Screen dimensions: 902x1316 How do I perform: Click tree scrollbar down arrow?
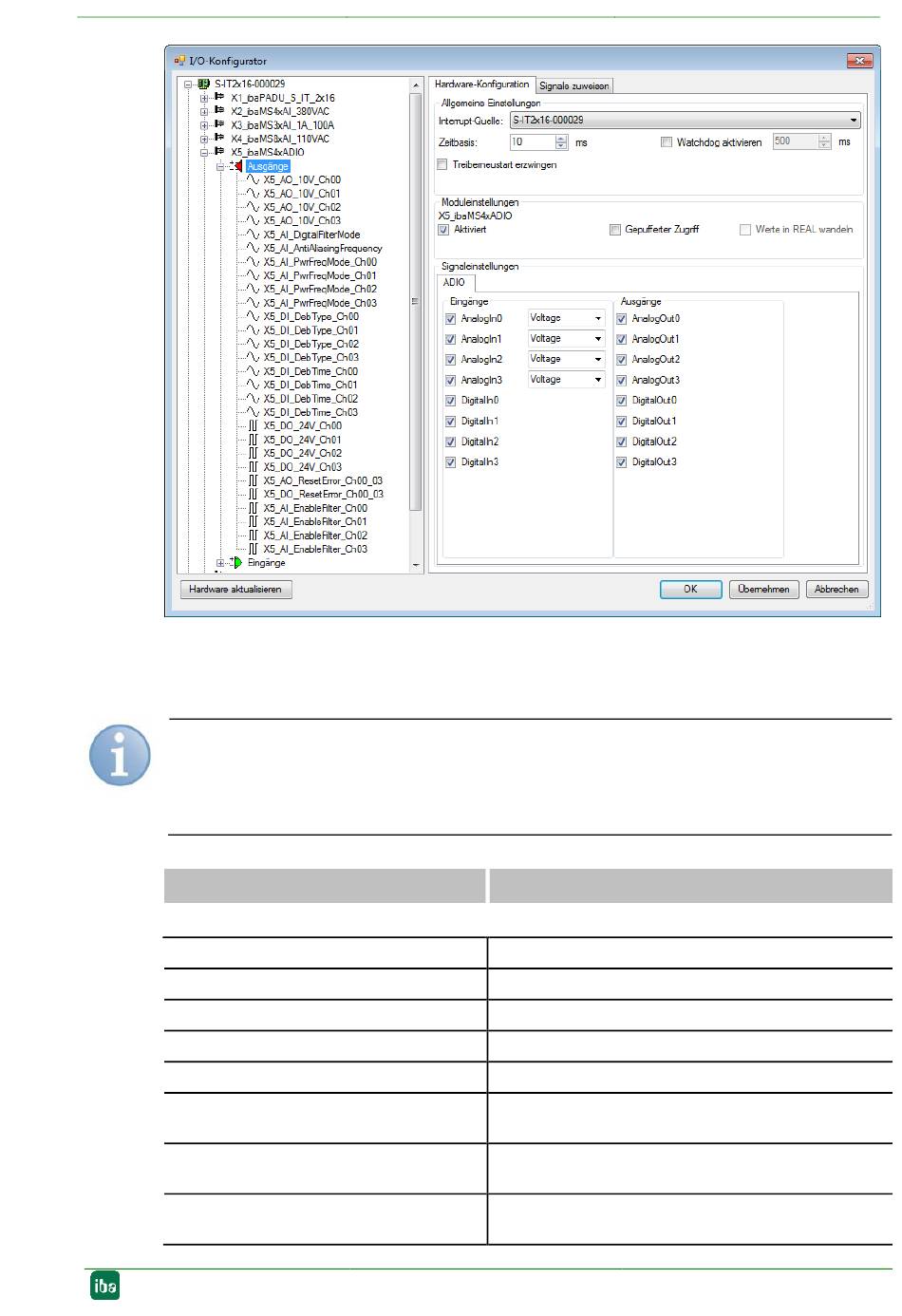(x=415, y=565)
